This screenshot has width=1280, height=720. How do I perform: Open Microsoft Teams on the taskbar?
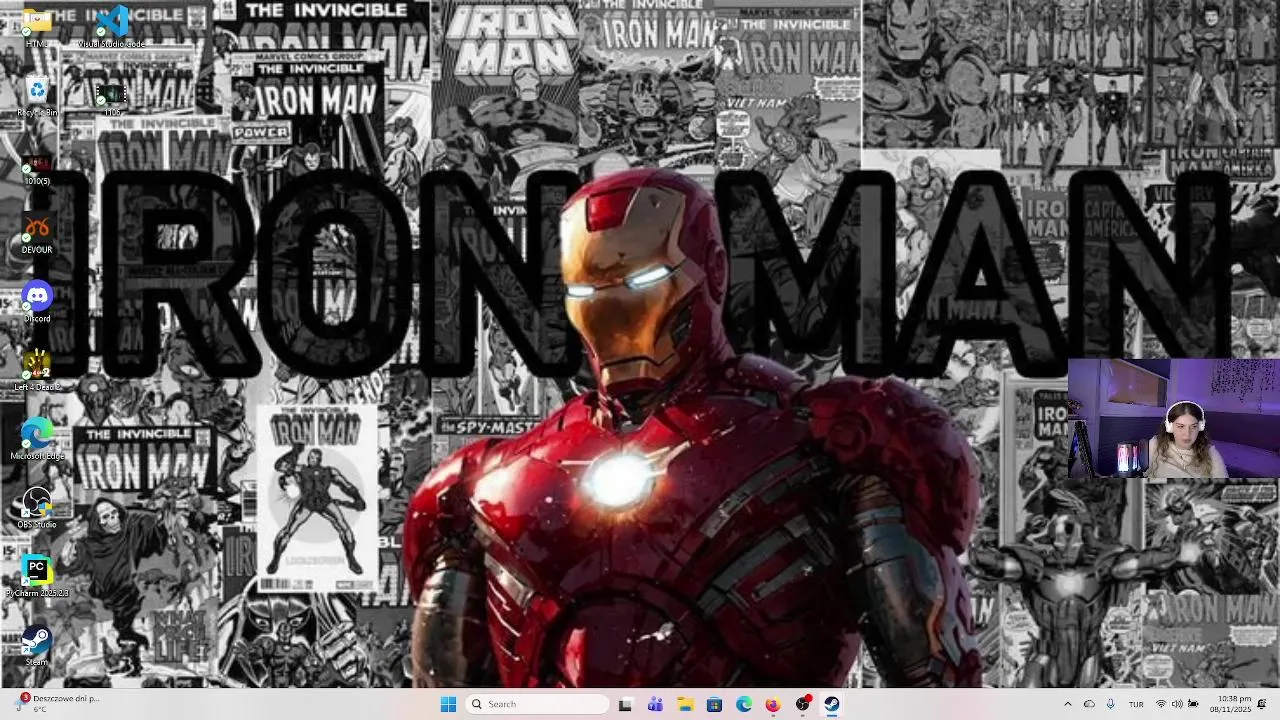point(655,704)
